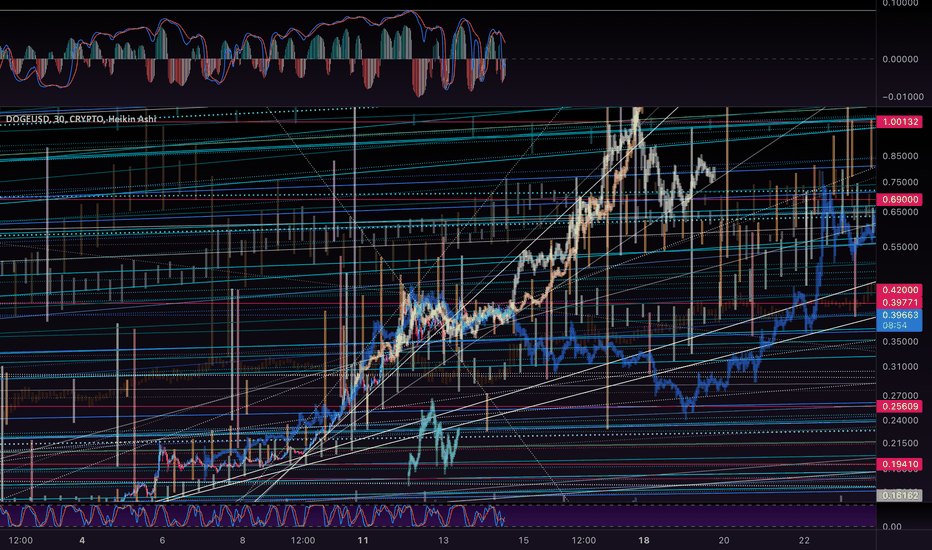
Task: Click the -0.01000 indicator scale value
Action: pyautogui.click(x=903, y=97)
